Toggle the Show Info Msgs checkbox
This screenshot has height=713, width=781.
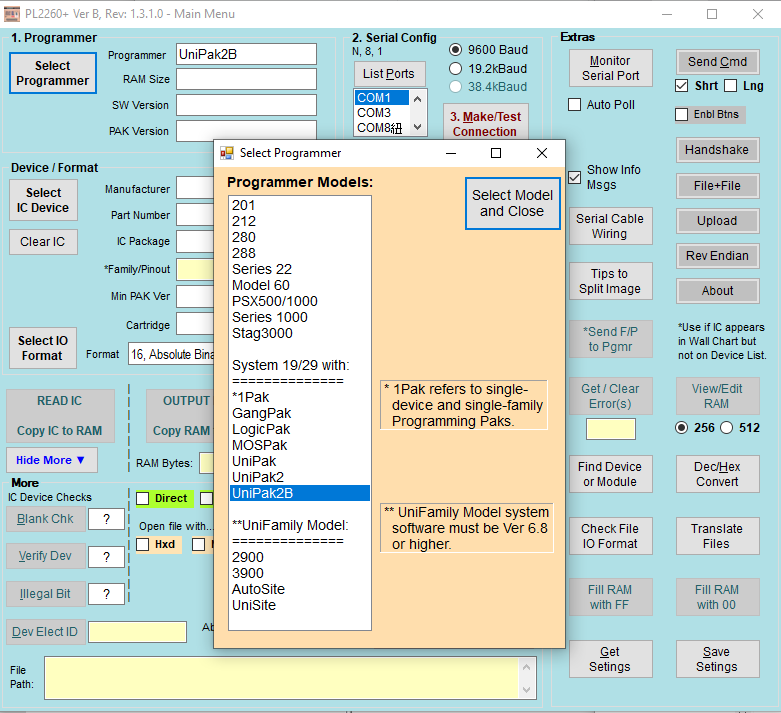(574, 177)
